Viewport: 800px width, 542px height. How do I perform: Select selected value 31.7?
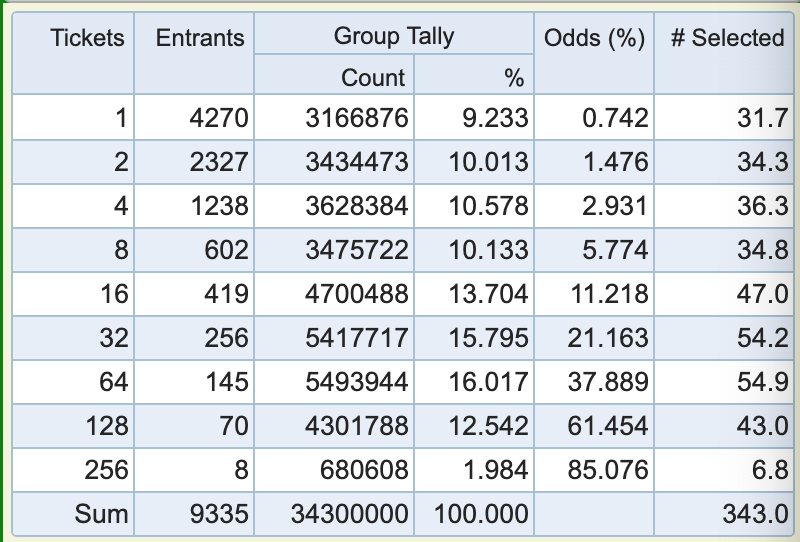click(x=763, y=118)
